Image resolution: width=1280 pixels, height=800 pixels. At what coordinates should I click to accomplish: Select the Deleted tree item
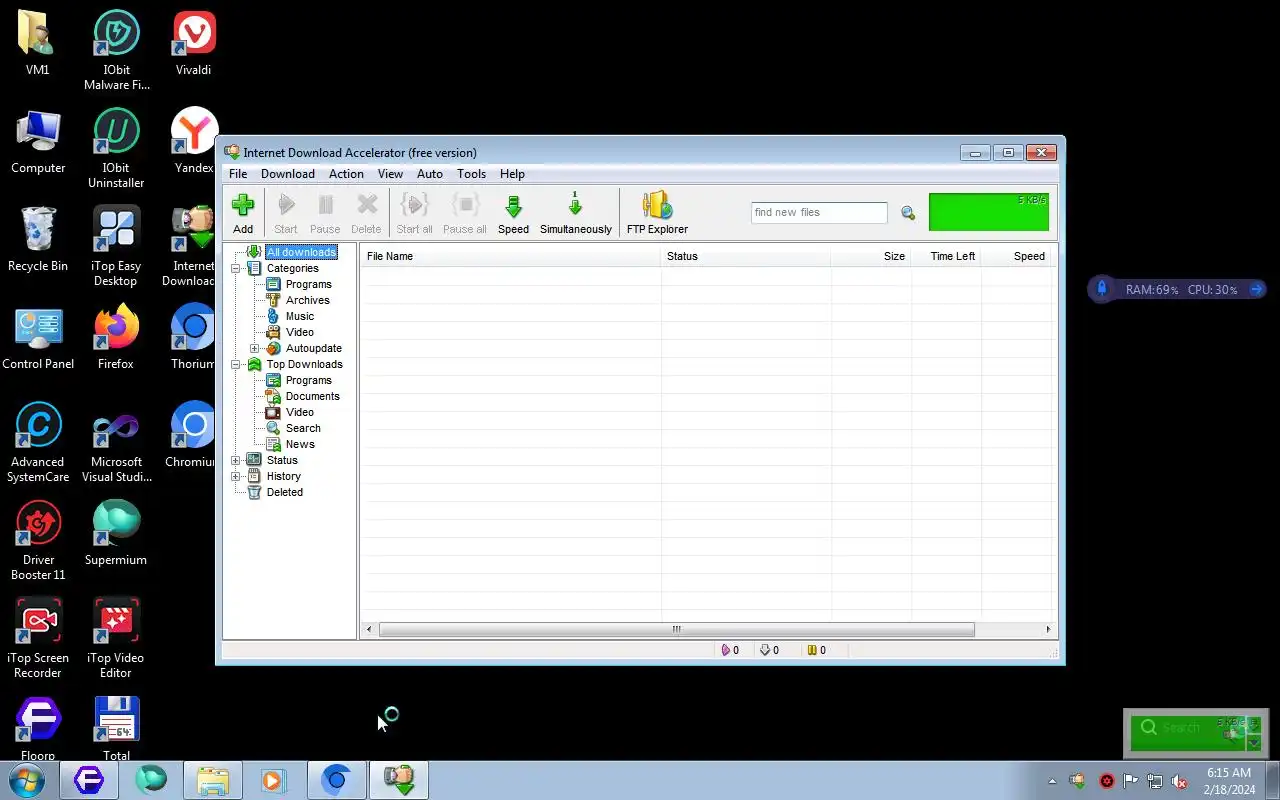point(284,492)
